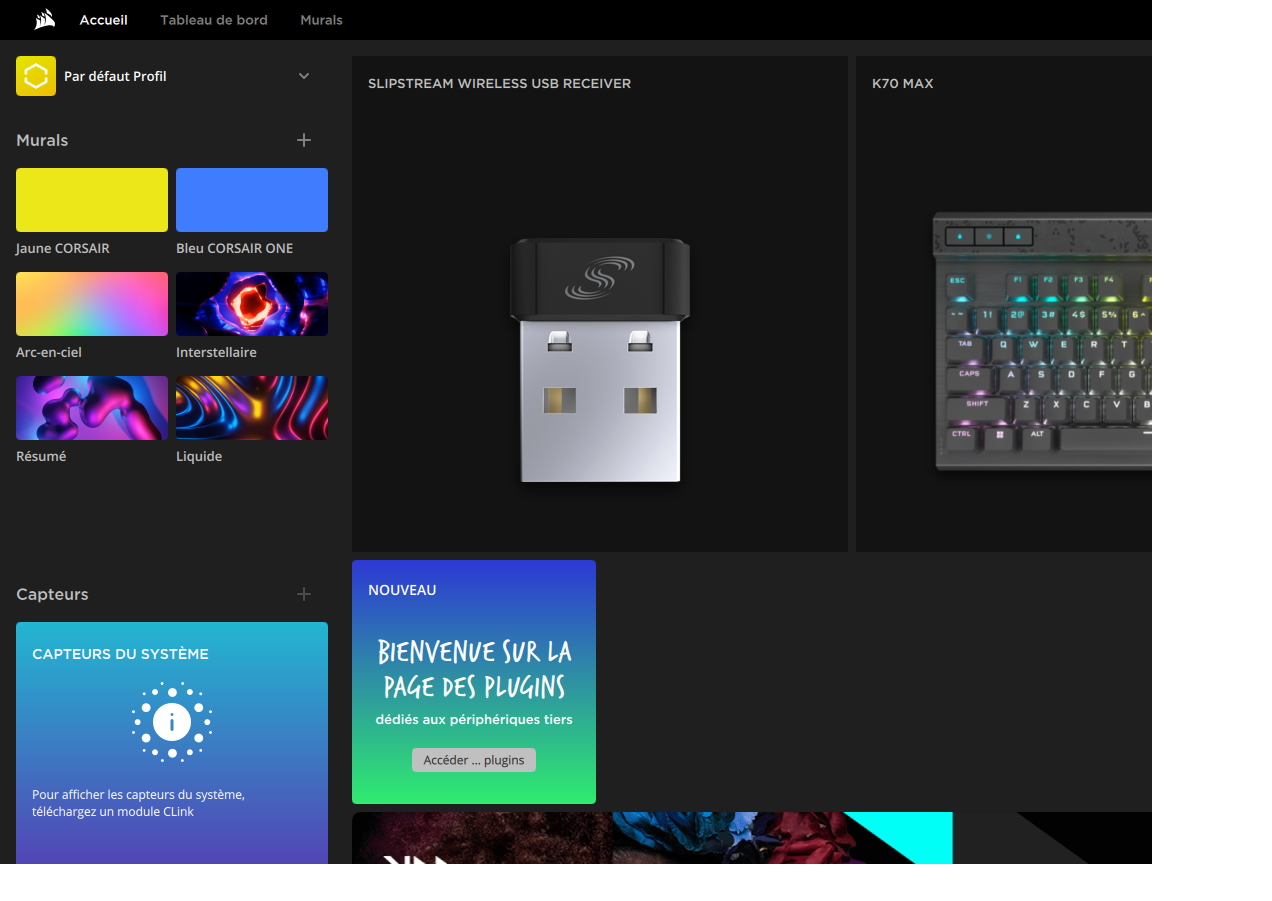Open the Murals tab in top bar

click(321, 20)
